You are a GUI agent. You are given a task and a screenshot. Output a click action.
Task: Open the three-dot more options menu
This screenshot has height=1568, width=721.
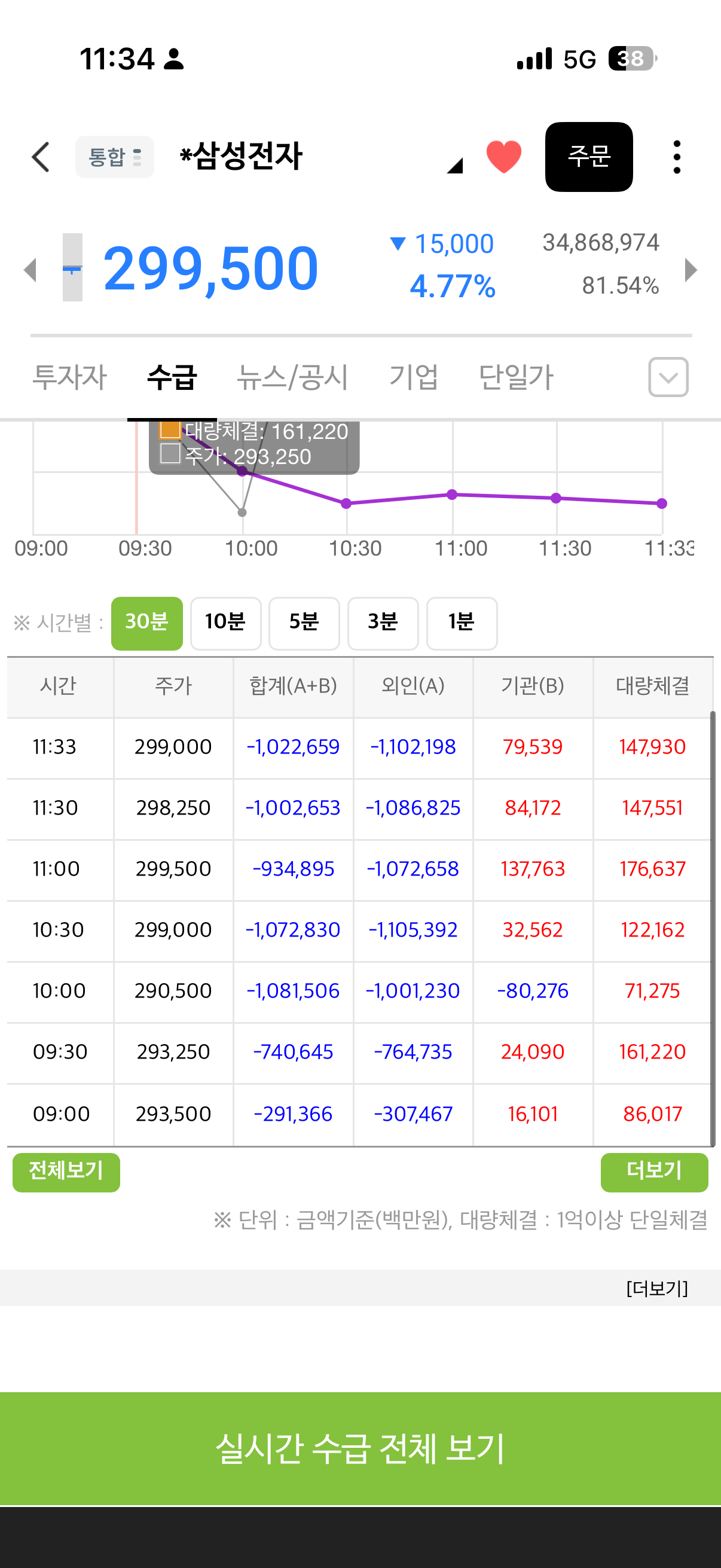[x=677, y=158]
